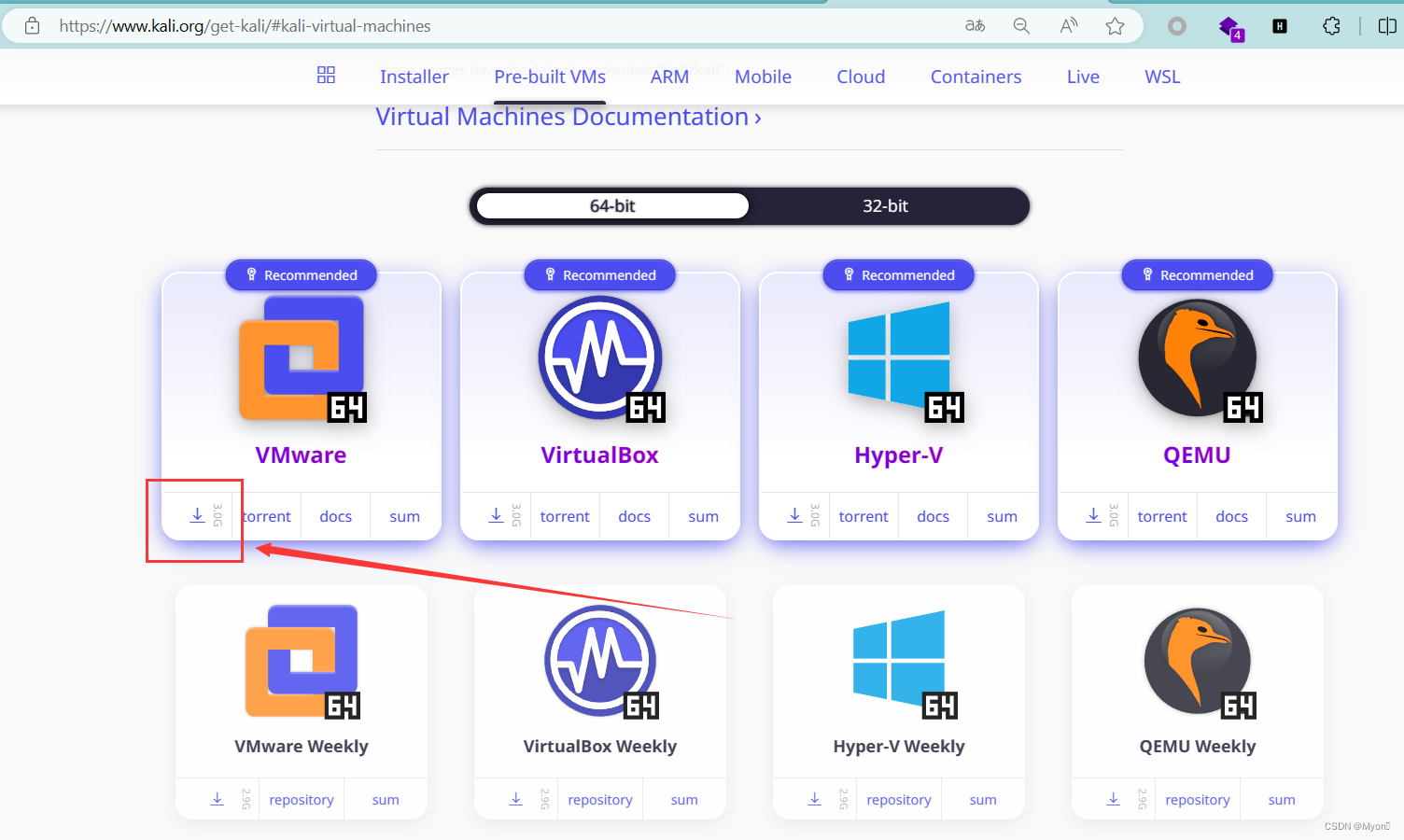1404x840 pixels.
Task: Select the 64-bit architecture toggle
Action: 612,206
